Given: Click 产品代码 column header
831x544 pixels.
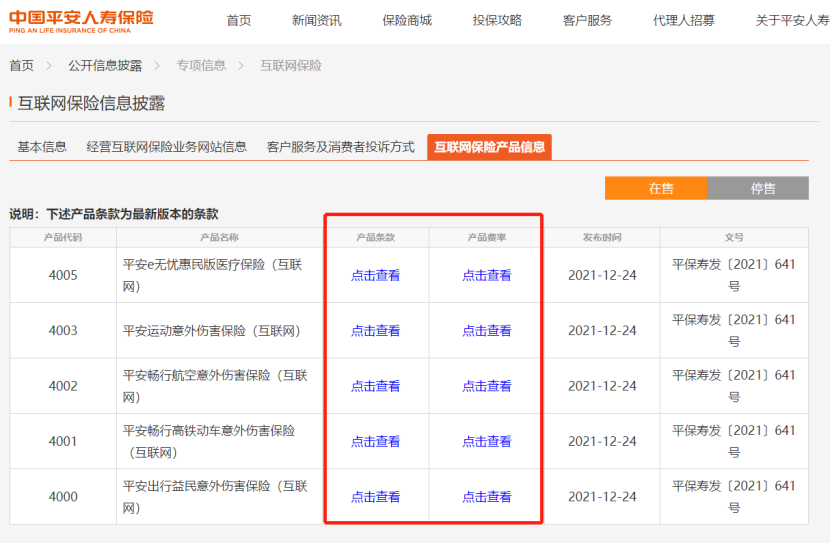Looking at the screenshot, I should tap(63, 238).
